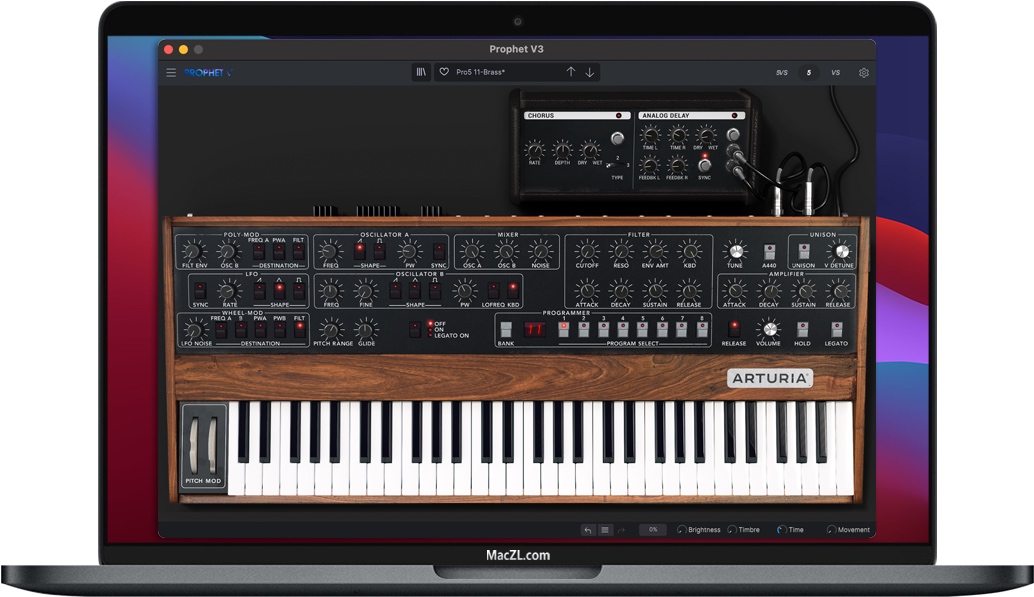The image size is (1034, 597).
Task: Switch to the VS synth mode tab
Action: 835,73
